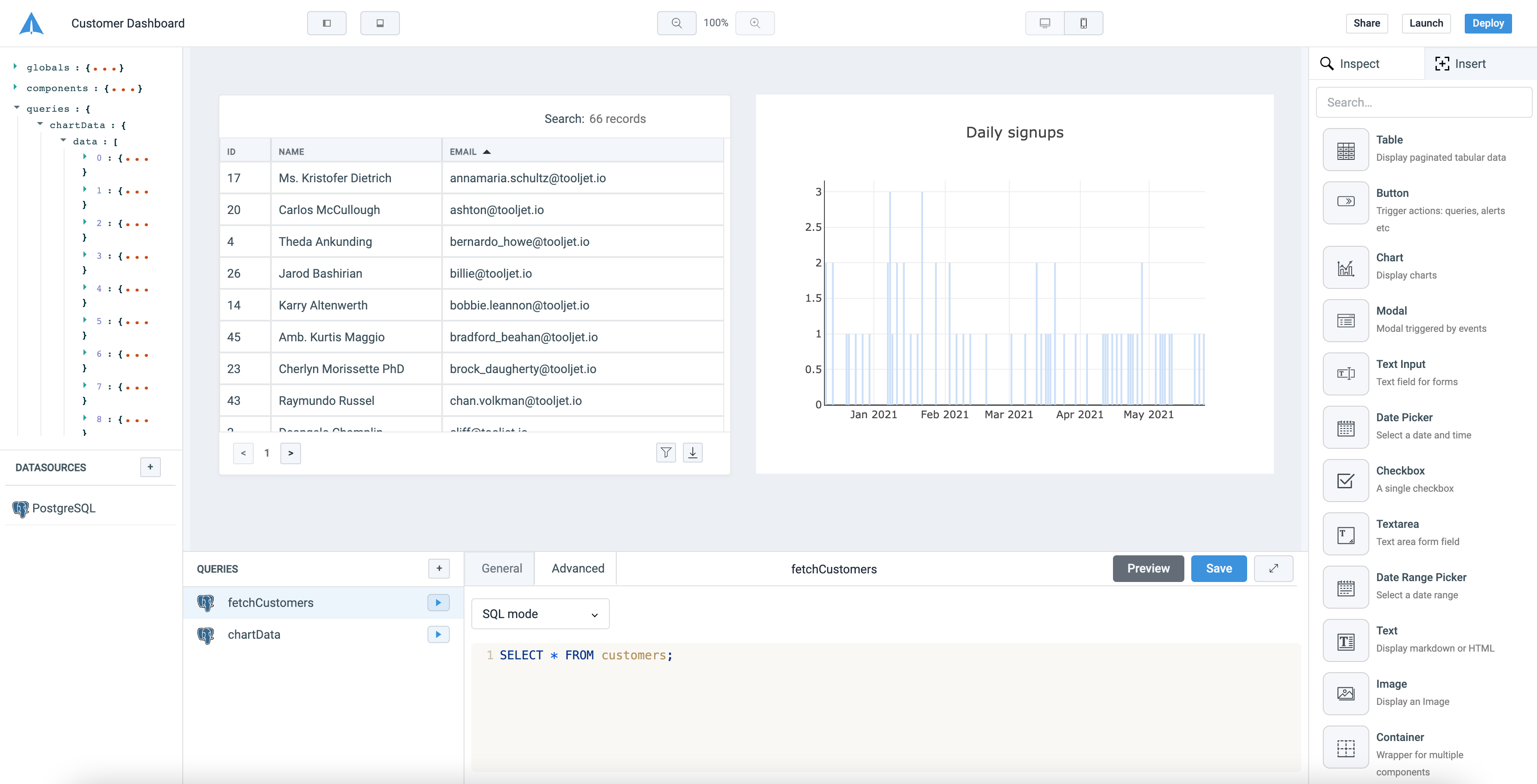
Task: Run the chartData query
Action: pyautogui.click(x=439, y=634)
